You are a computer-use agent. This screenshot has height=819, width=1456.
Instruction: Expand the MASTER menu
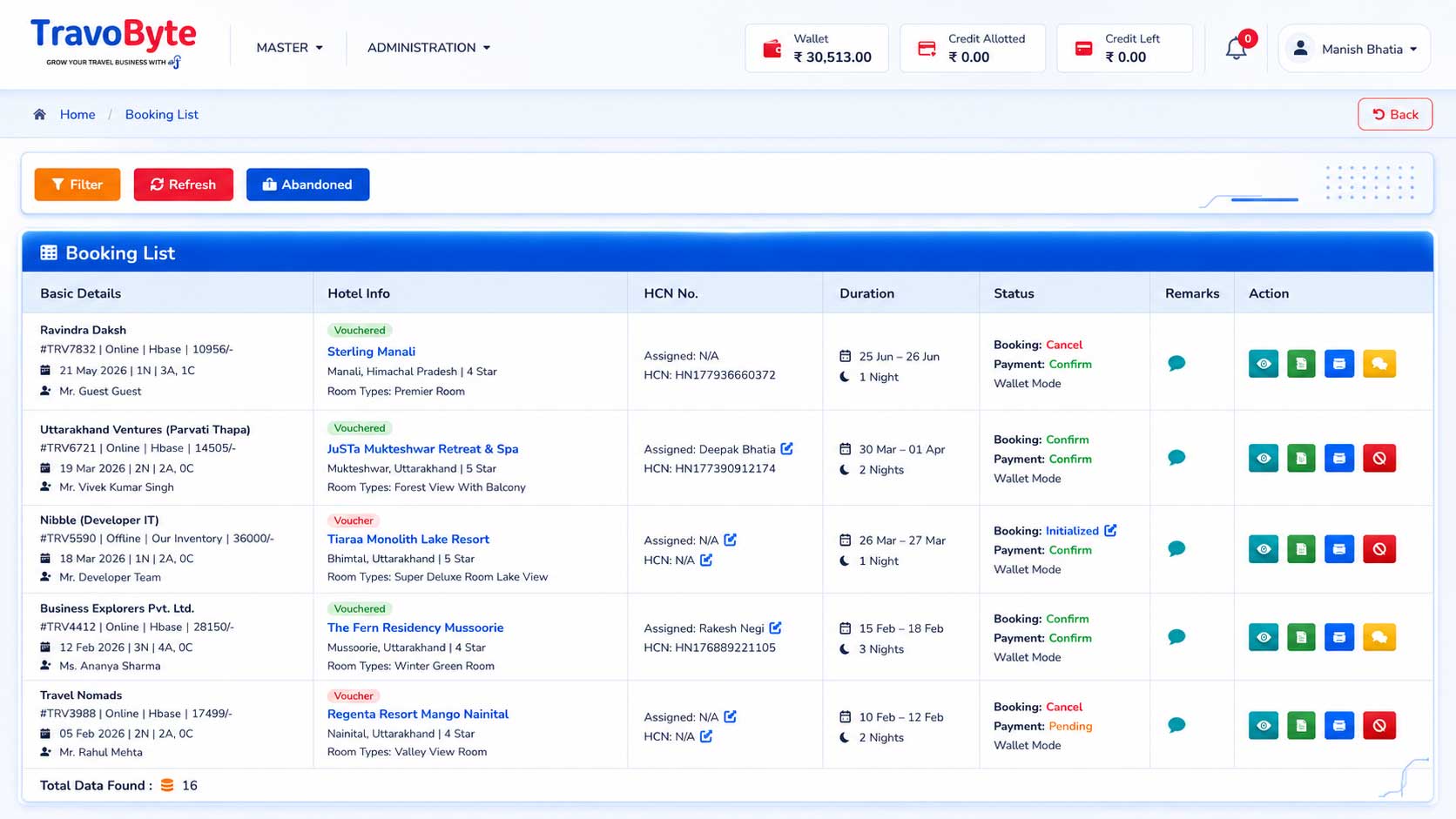(x=290, y=48)
